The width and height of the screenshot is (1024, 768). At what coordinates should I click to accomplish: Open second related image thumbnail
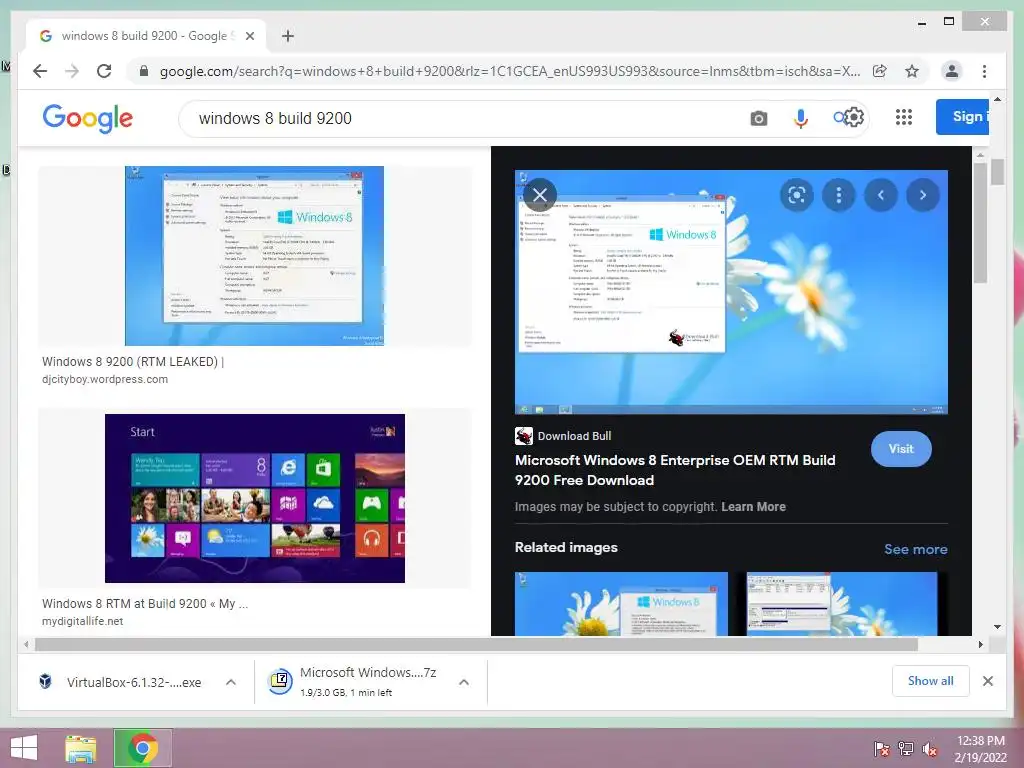point(842,604)
